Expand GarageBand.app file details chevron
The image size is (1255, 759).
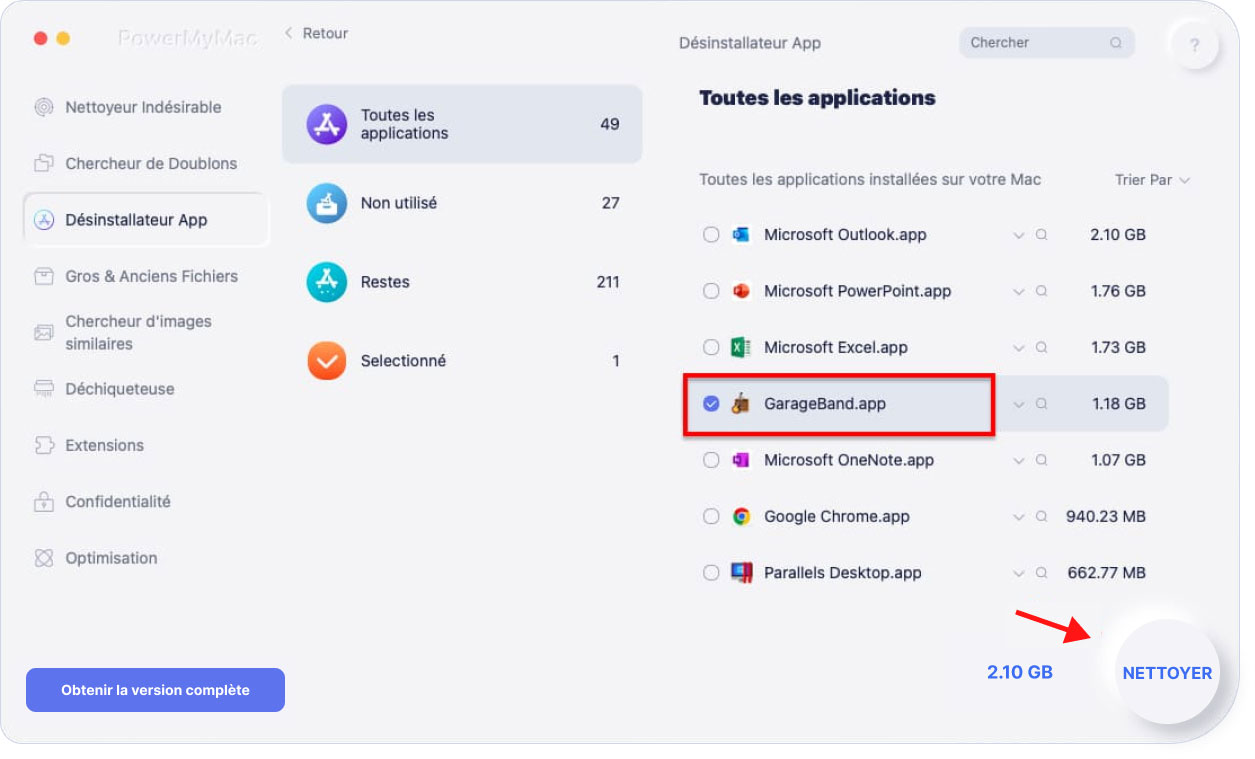1019,404
